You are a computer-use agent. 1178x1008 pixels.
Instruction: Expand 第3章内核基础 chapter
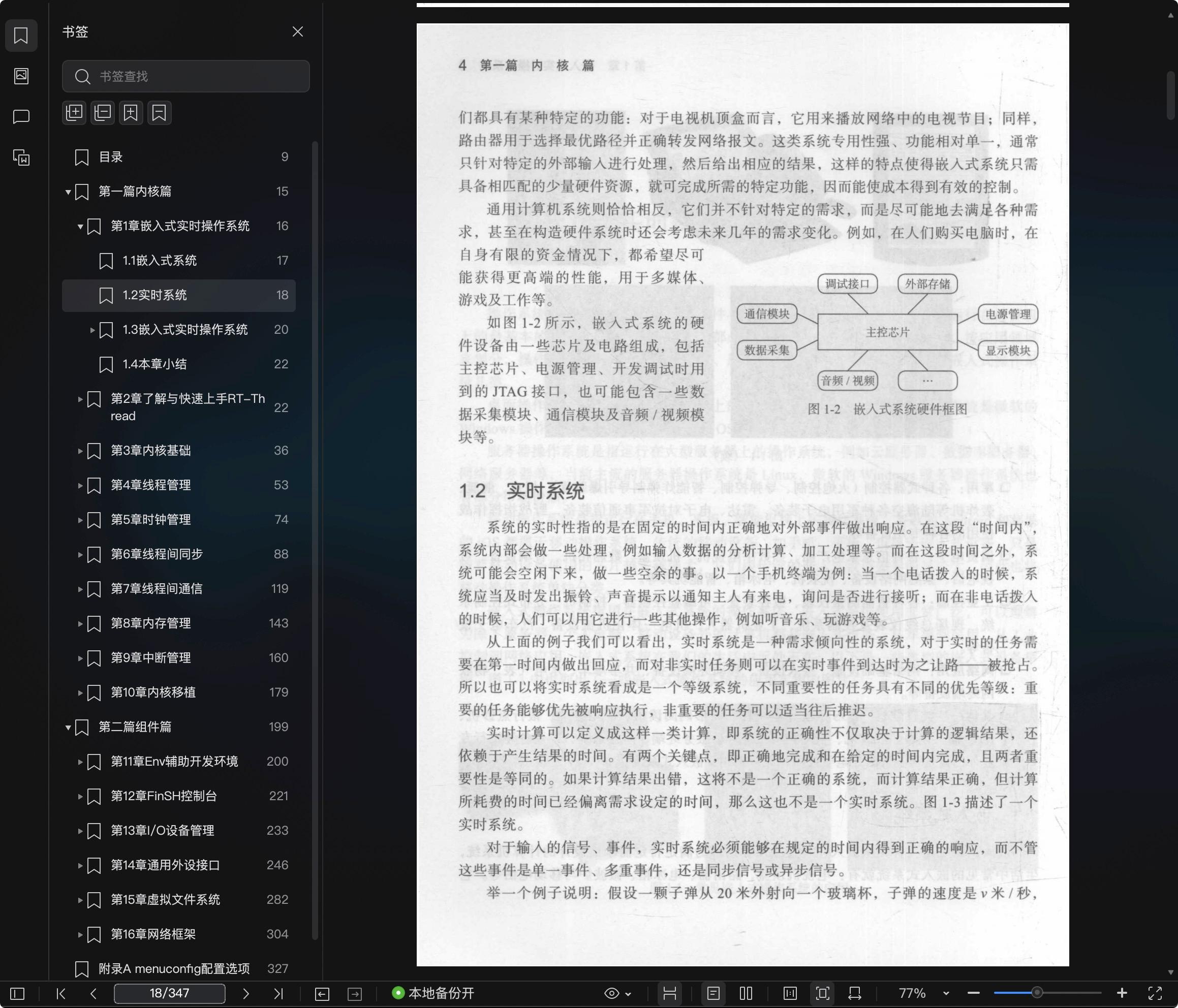coord(80,451)
